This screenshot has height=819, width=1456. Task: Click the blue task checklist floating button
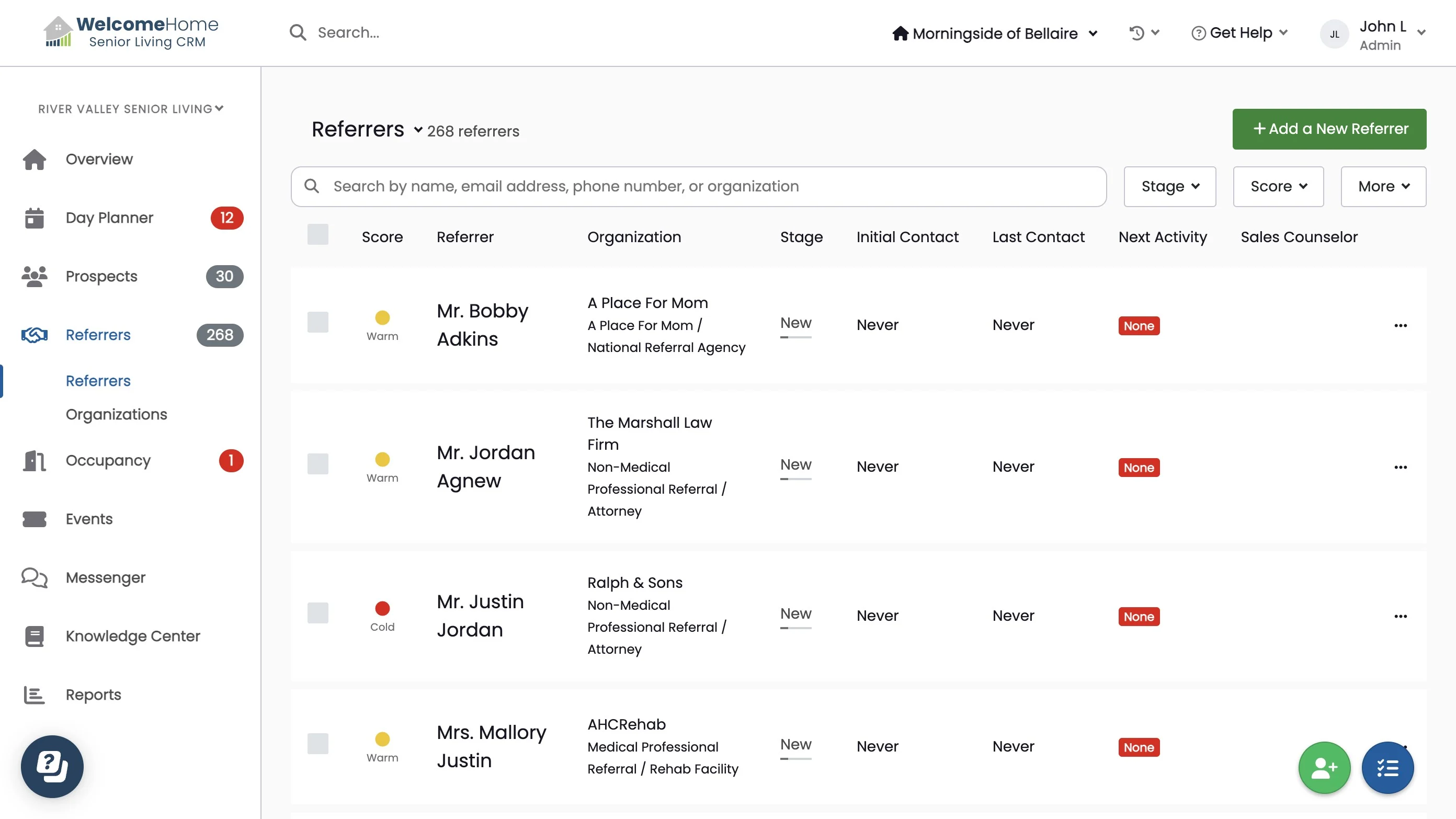[x=1387, y=768]
